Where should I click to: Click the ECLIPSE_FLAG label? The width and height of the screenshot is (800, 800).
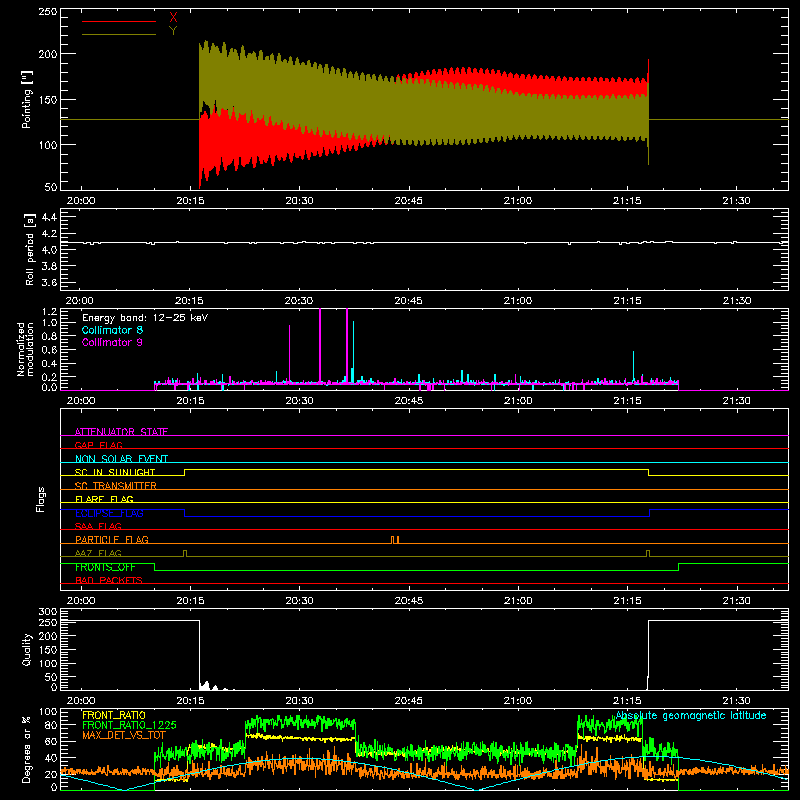click(109, 513)
